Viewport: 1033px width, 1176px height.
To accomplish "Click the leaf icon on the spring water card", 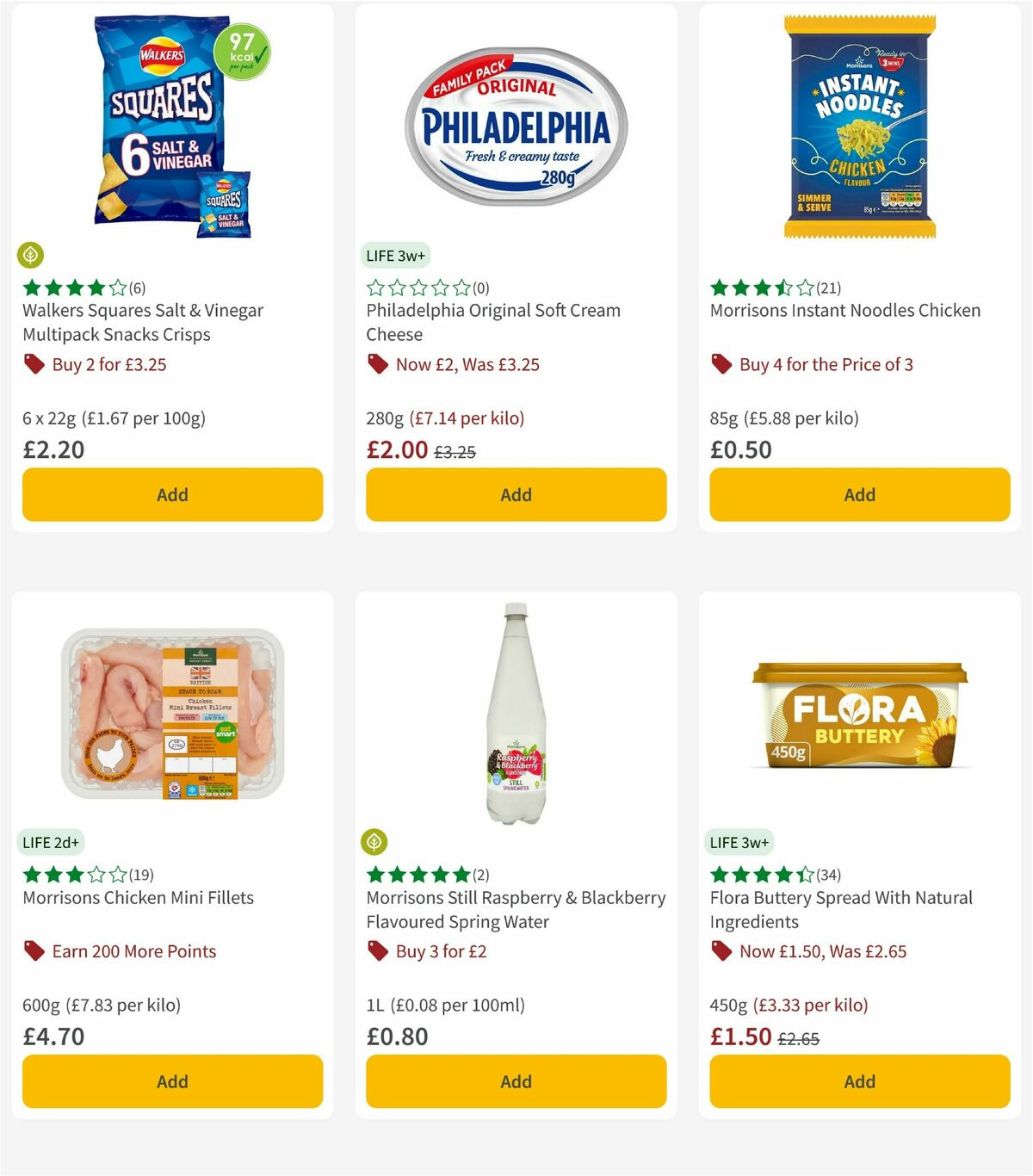I will 374,842.
